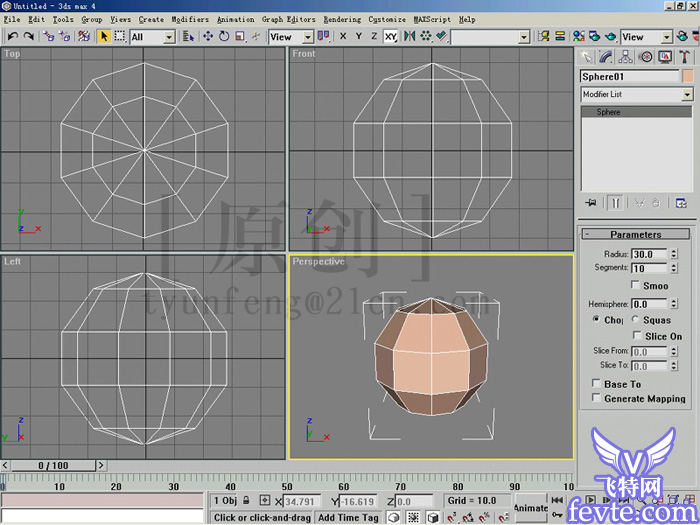Activate the Select and Move tool
Screen dimensions: 700x525
click(x=208, y=37)
